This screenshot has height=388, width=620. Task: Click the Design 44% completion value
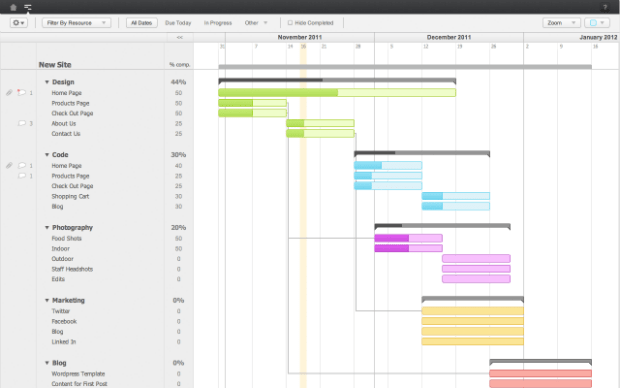click(x=178, y=82)
